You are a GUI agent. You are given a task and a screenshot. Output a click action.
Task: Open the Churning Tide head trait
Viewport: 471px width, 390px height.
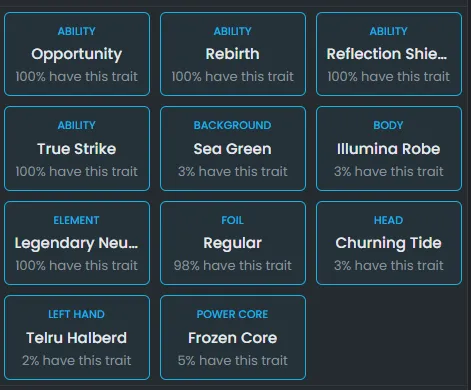tap(389, 243)
